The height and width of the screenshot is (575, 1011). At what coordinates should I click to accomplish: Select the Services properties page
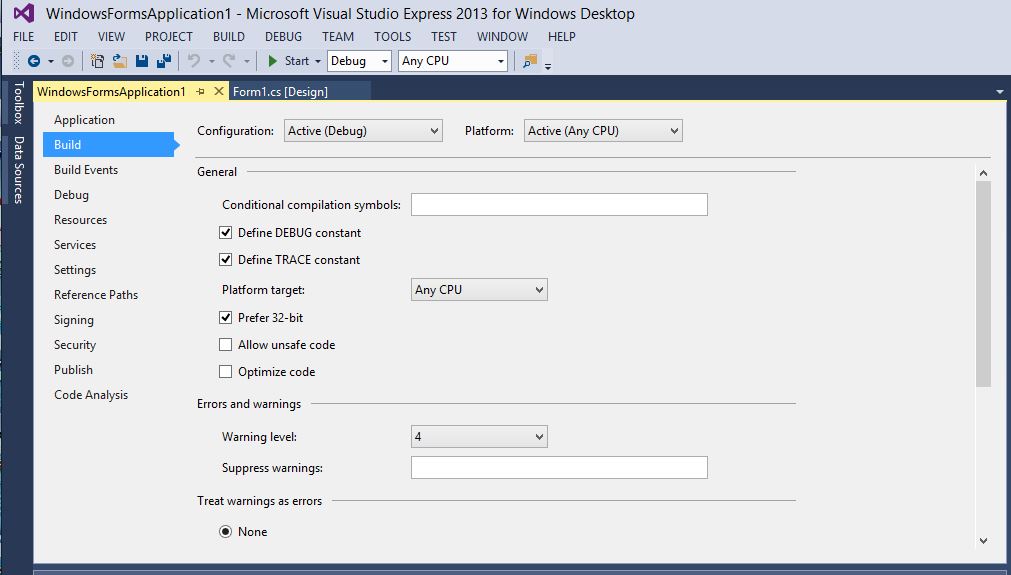tap(75, 245)
